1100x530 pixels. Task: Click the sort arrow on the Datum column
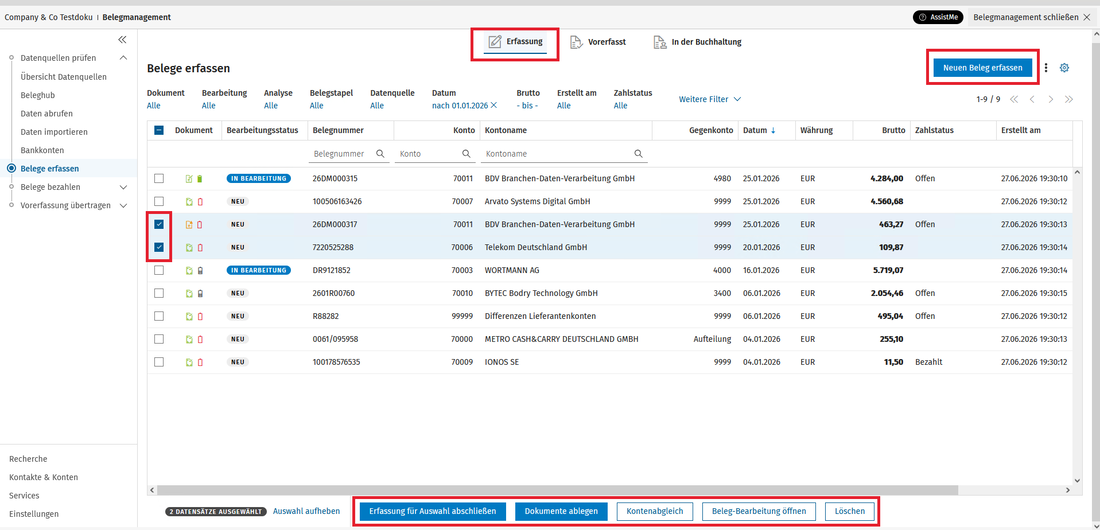tap(773, 131)
